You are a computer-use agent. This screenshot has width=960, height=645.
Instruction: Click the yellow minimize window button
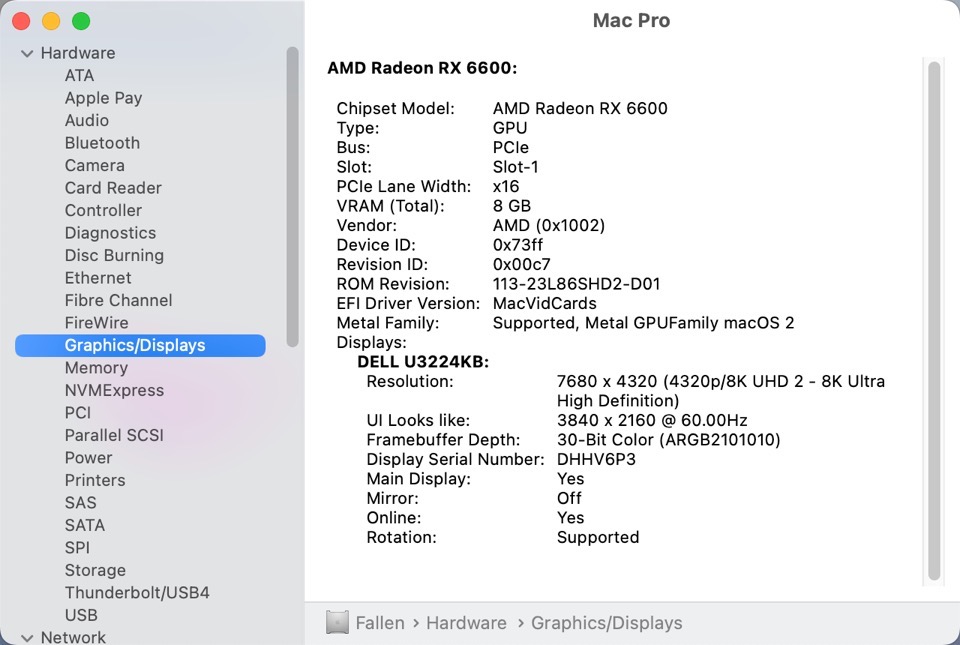pyautogui.click(x=51, y=21)
